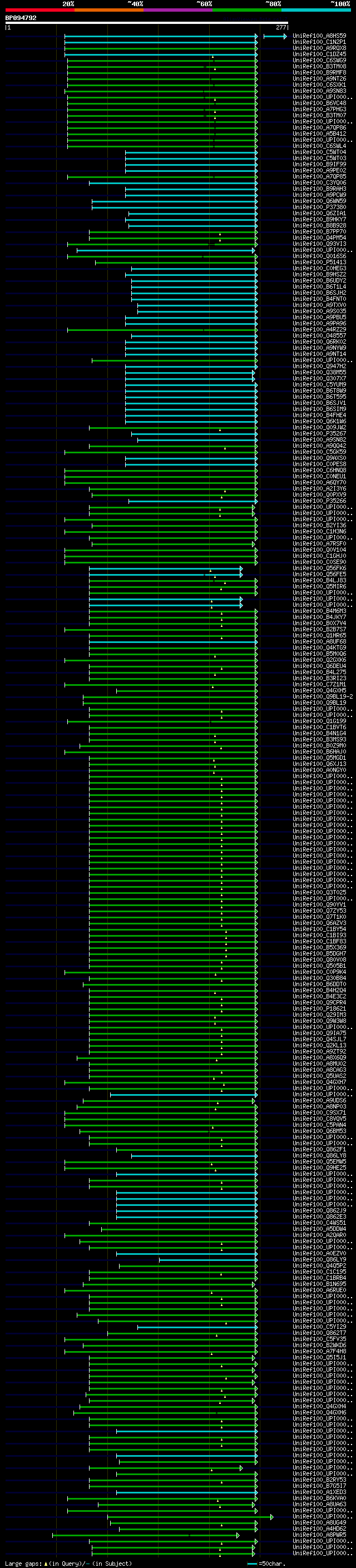Screen dimensions: 356x1568
Task: Click the orange ~40% identity legend segment
Action: 109,11
